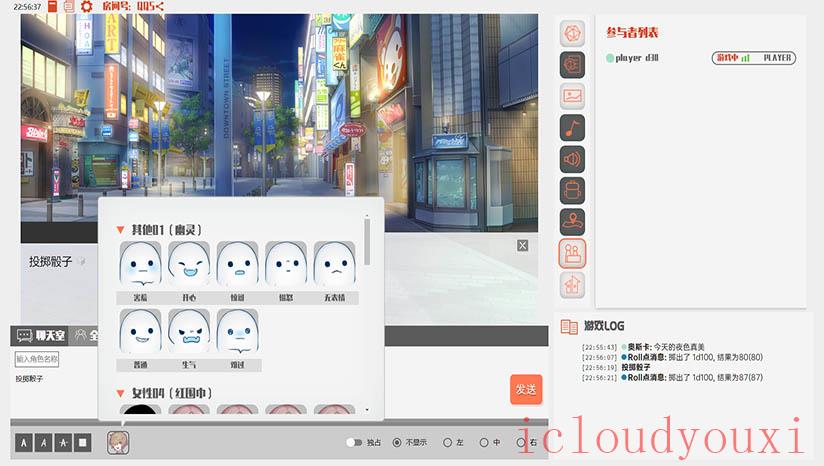Open the house icon at the sidebar bottom

coord(572,285)
